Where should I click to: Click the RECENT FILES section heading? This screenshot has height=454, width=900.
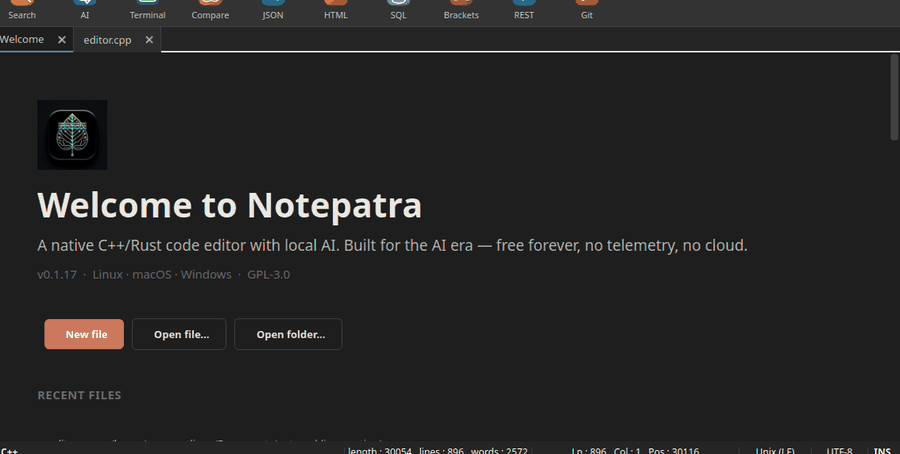point(79,395)
